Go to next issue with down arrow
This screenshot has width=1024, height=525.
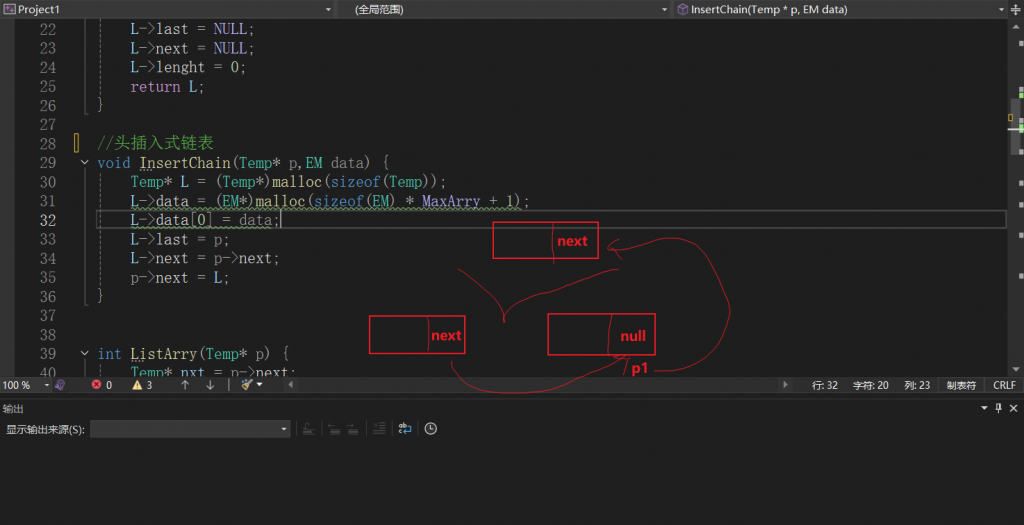point(210,385)
